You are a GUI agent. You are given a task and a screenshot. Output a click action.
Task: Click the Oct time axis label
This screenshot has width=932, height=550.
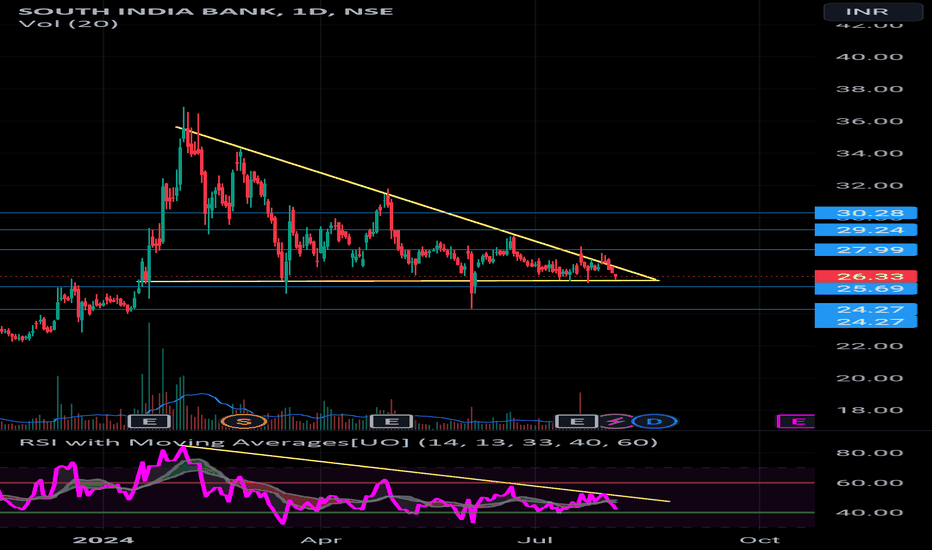pos(760,540)
